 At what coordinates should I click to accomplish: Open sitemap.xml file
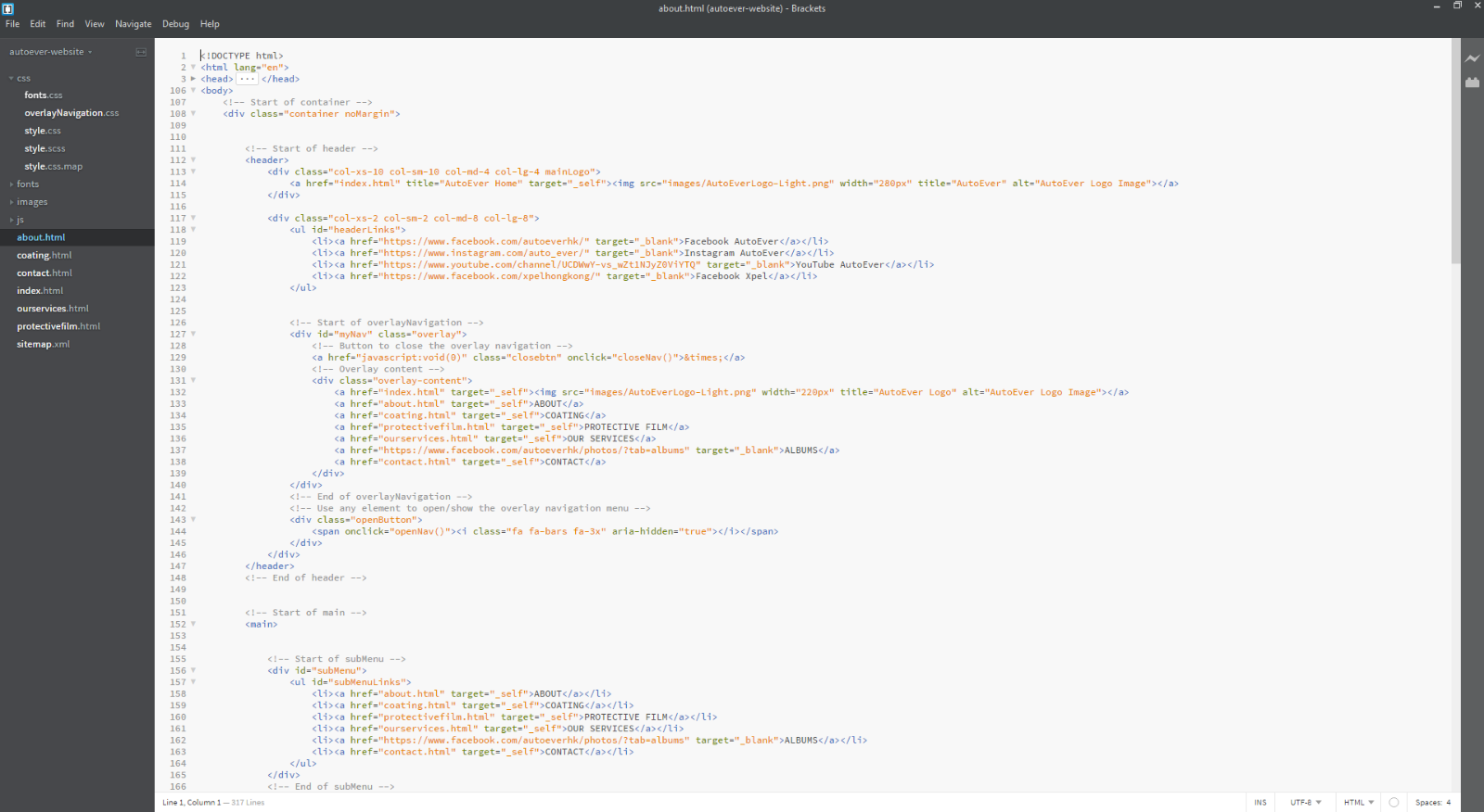tap(43, 344)
